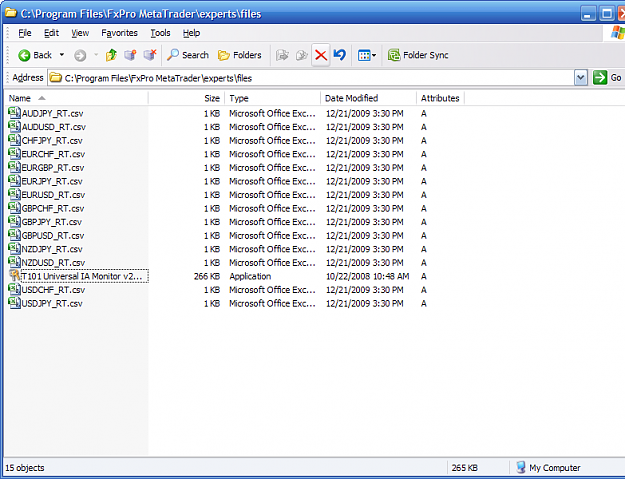Click the blue Undo arrow icon
The image size is (625, 479).
pyautogui.click(x=340, y=55)
